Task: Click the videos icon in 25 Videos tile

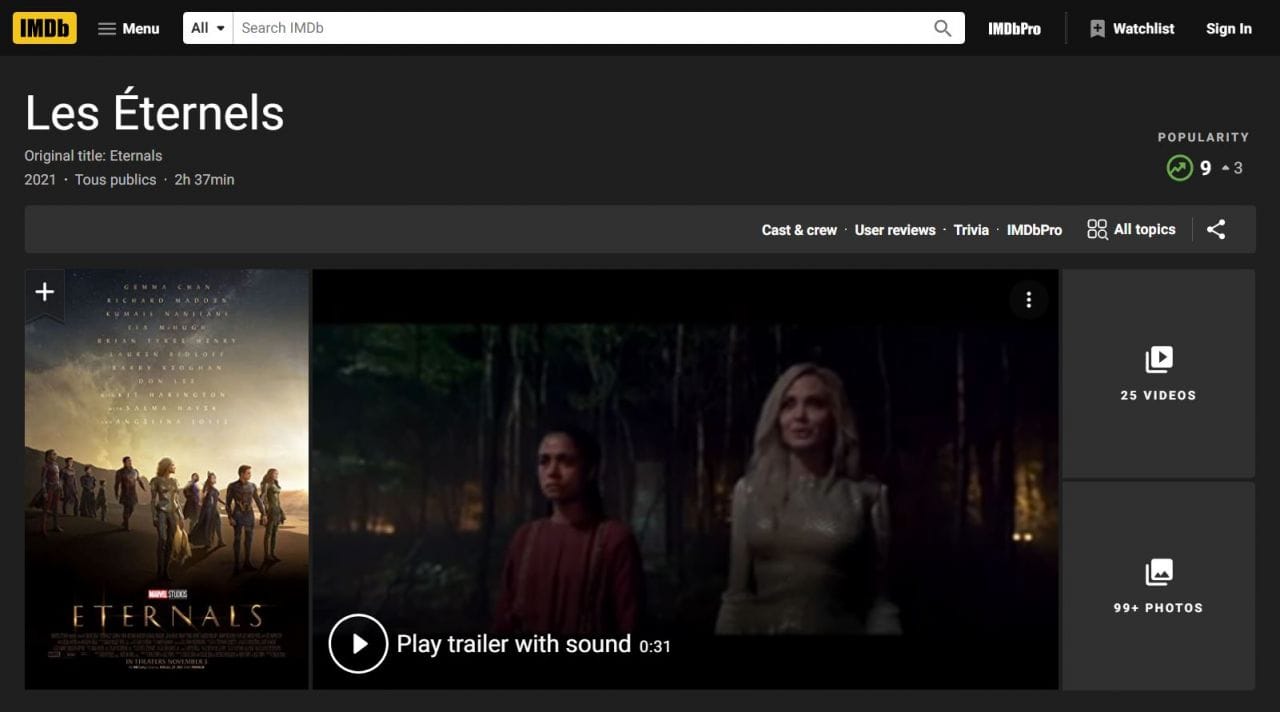Action: click(x=1158, y=360)
